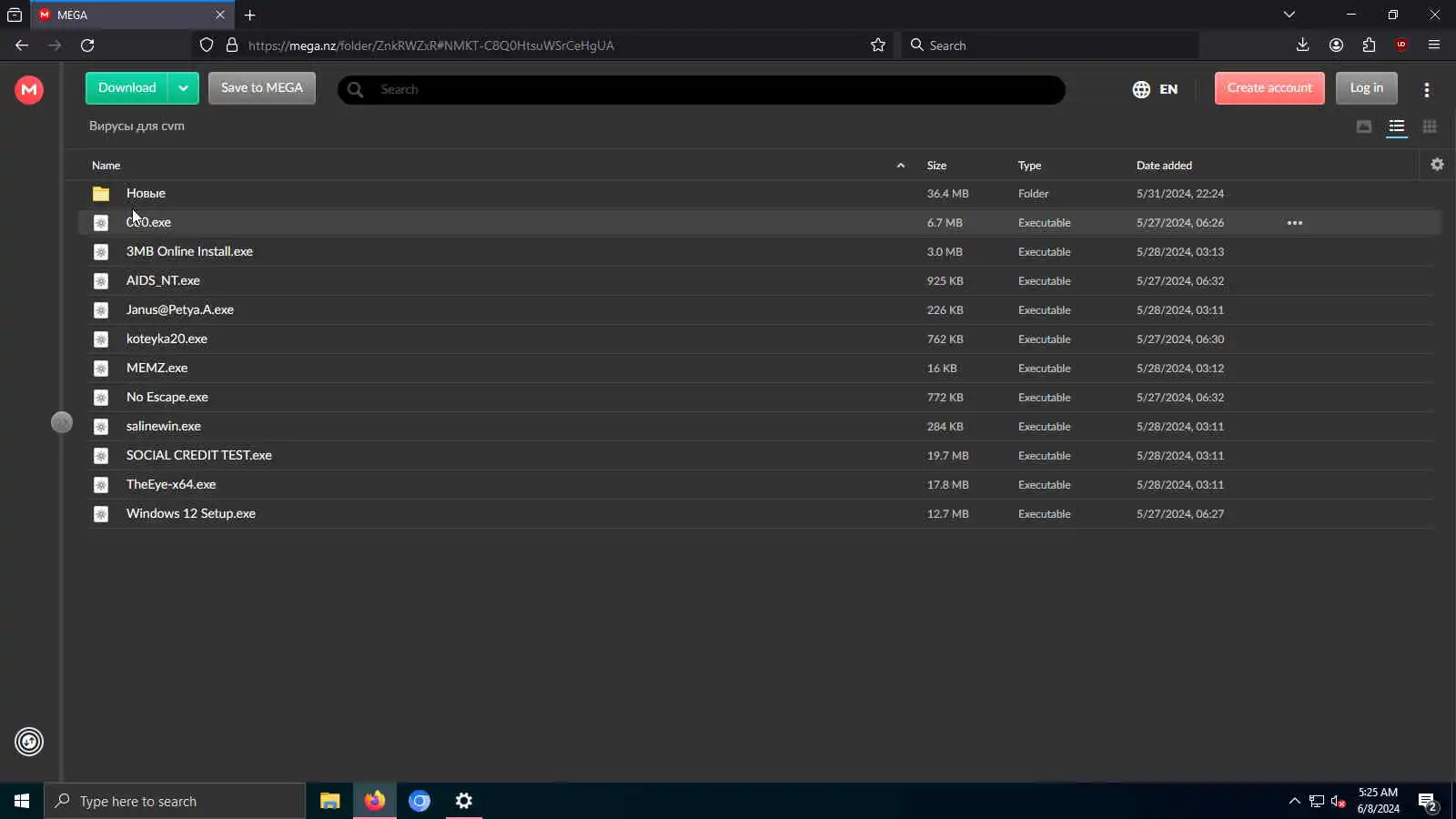Switch to list view mode
The image size is (1456, 819).
1397,126
